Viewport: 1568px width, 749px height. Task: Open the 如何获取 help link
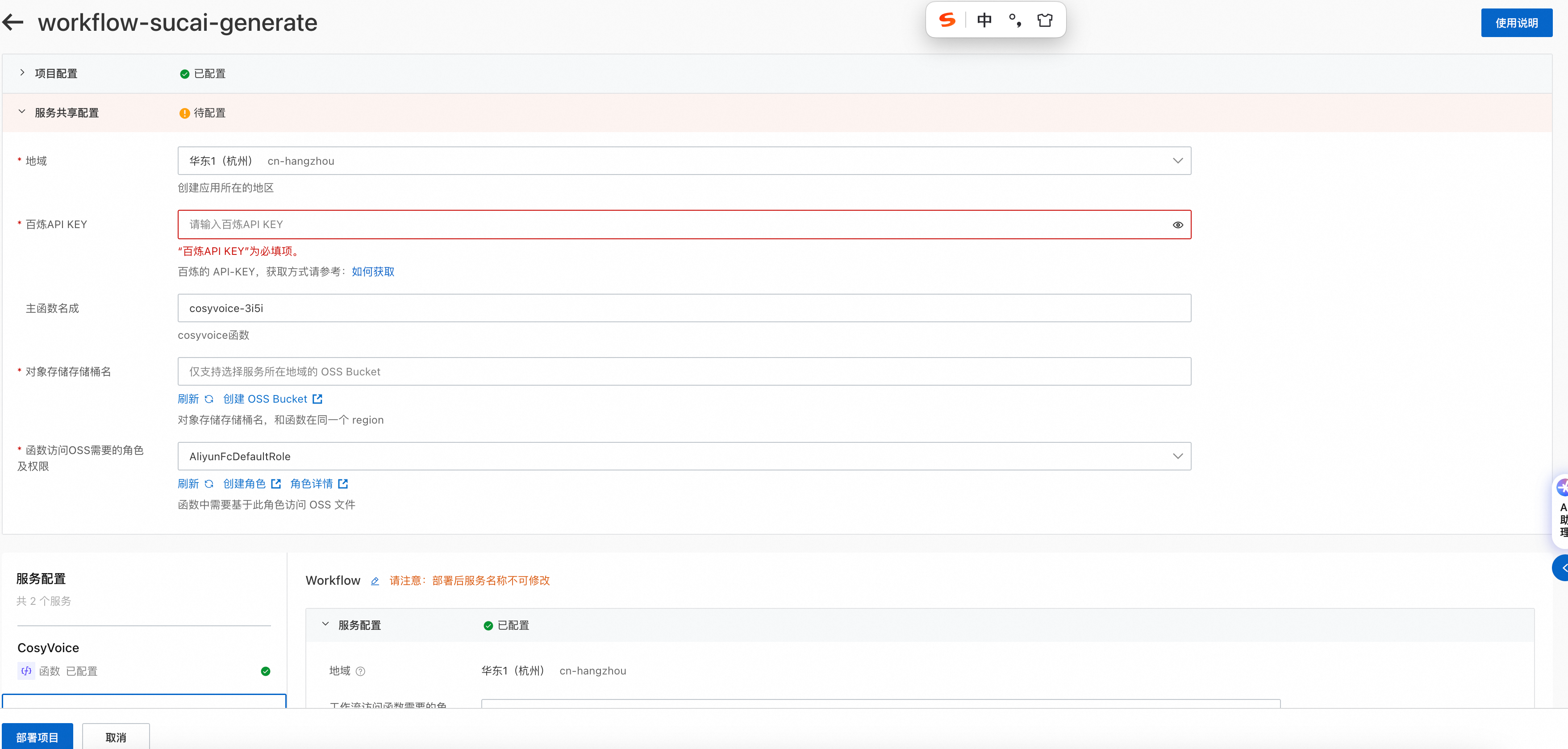coord(372,272)
